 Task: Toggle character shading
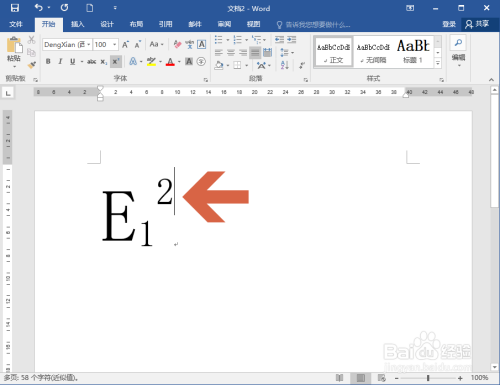tap(189, 62)
